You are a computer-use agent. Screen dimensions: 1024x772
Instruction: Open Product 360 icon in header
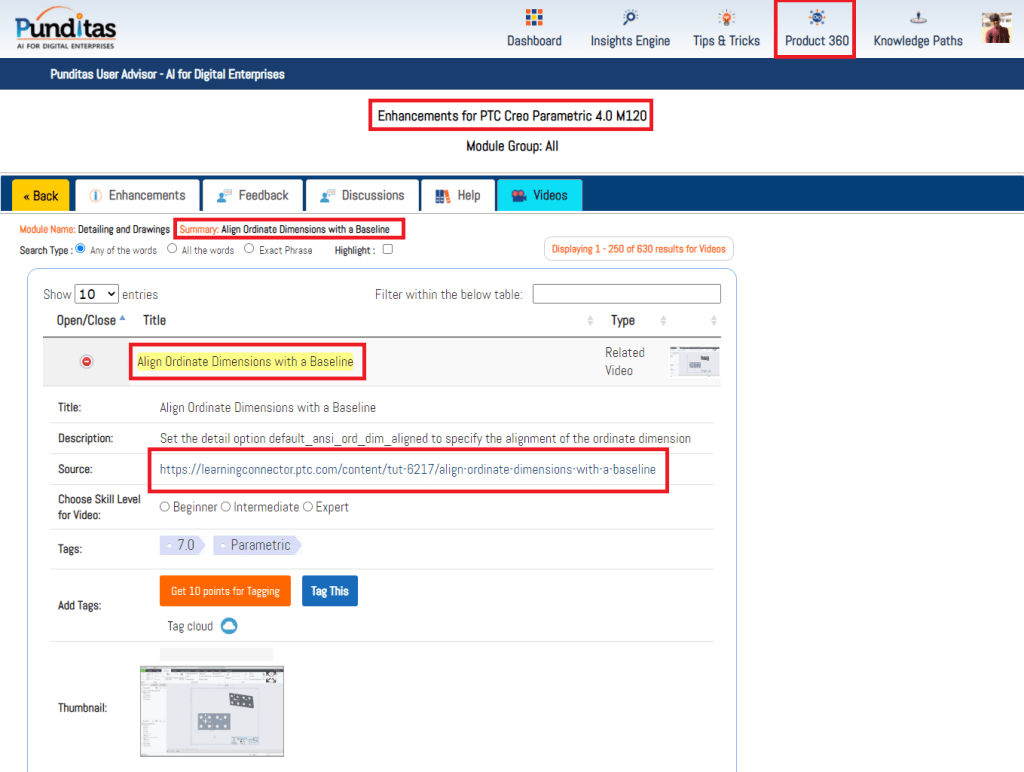pyautogui.click(x=816, y=18)
